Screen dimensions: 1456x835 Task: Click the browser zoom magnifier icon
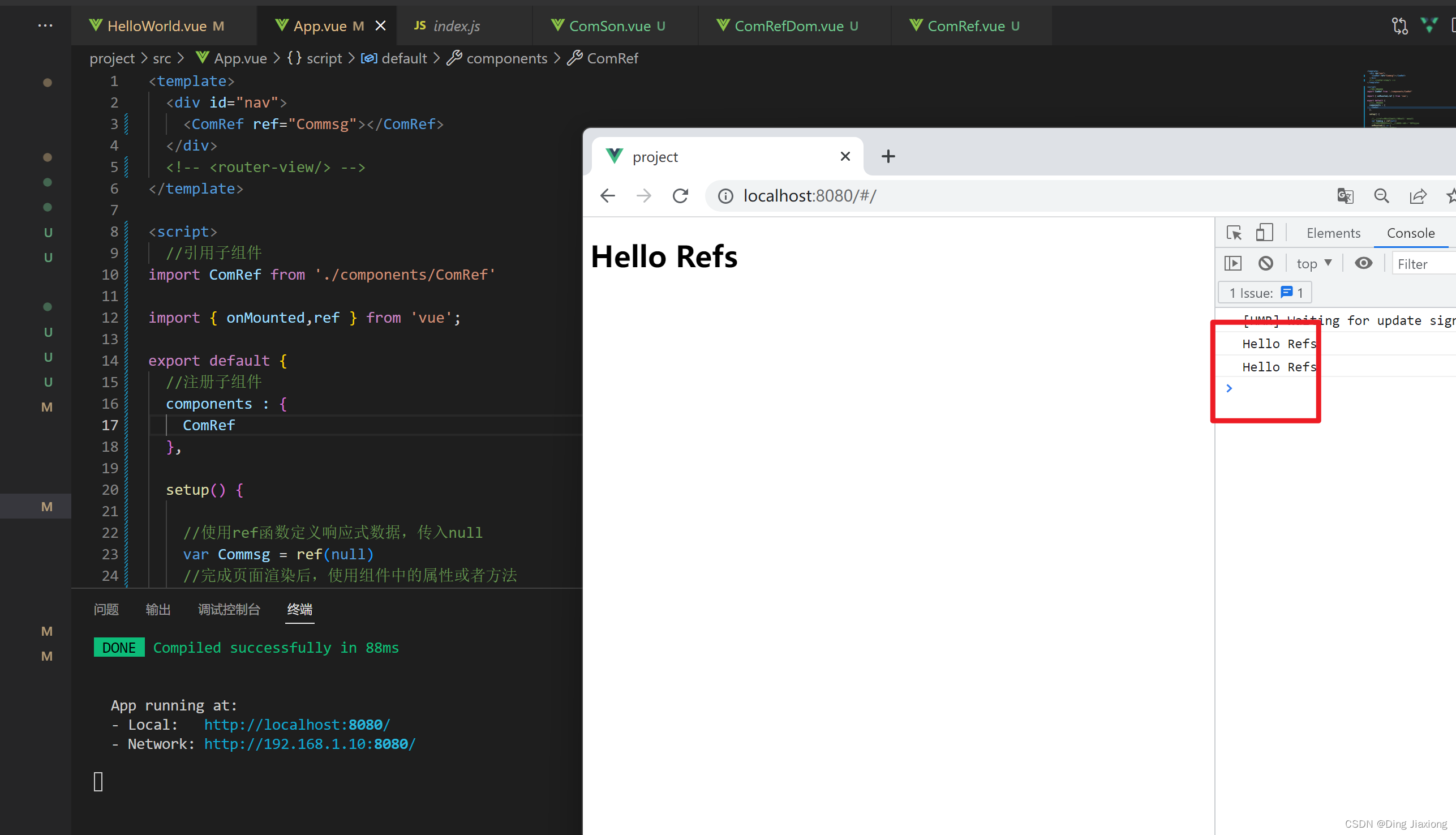pos(1381,196)
